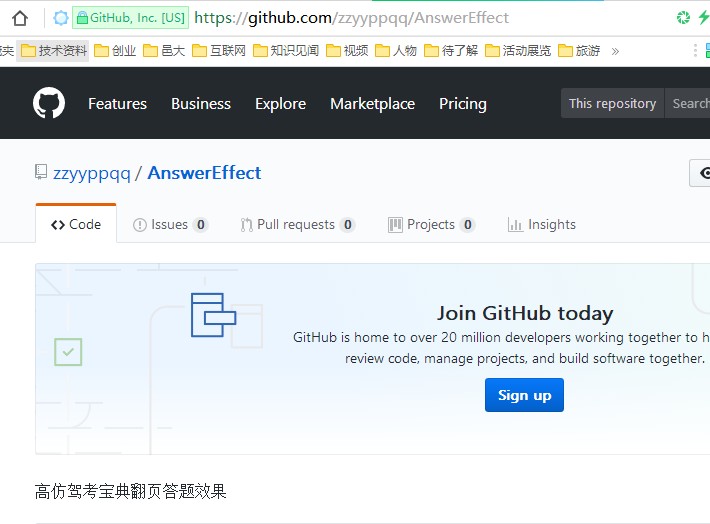Open the 知识见闻 bookmark folder
Screen dimensions: 710x524
click(286, 51)
